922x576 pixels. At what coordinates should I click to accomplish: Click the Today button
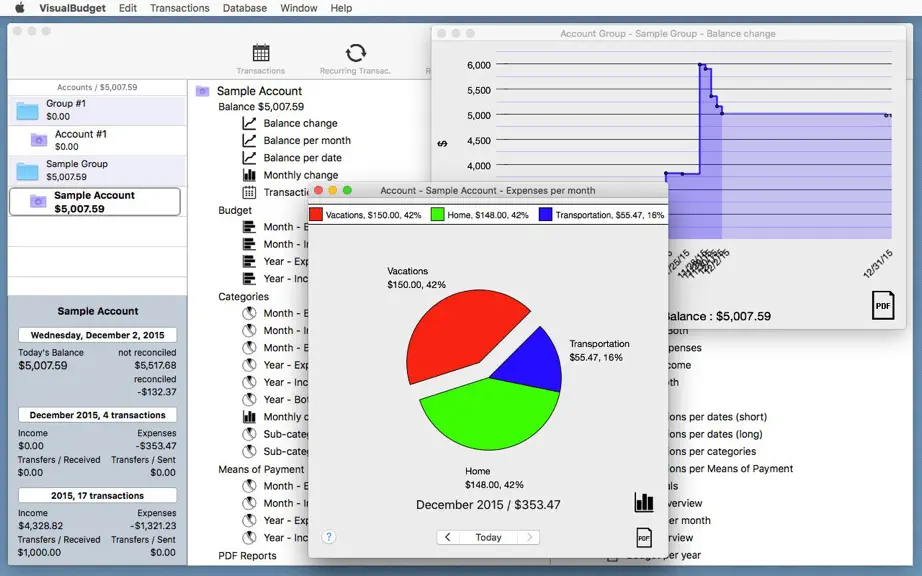click(x=488, y=537)
